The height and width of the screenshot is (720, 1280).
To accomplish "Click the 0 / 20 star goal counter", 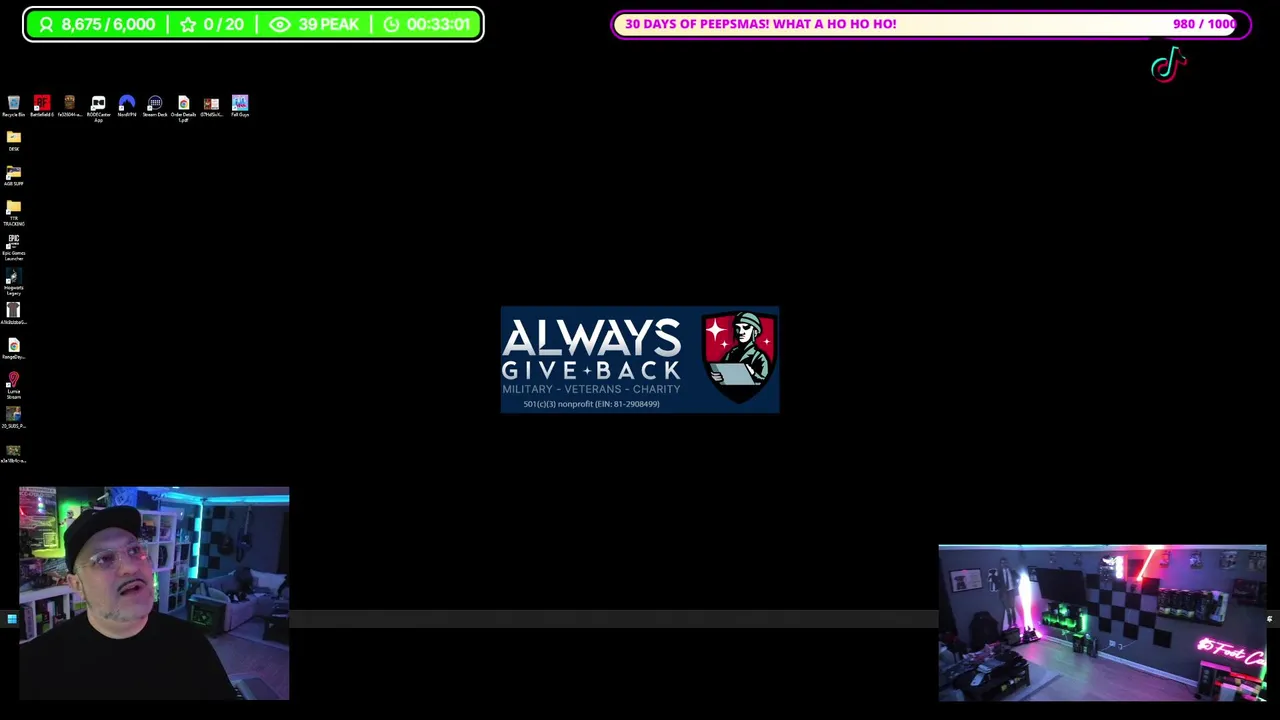I will coord(211,24).
